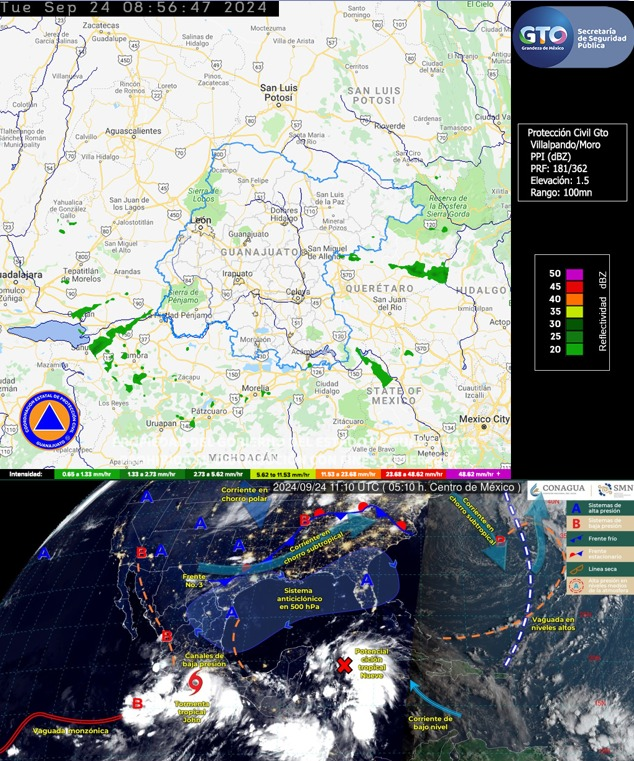
Task: Select the yellow 35 dBZ color swatch
Action: pyautogui.click(x=574, y=312)
